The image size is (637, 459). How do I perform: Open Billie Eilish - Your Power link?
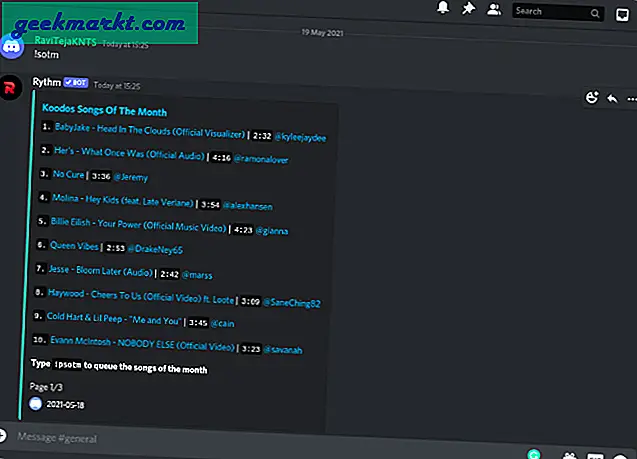(x=138, y=225)
